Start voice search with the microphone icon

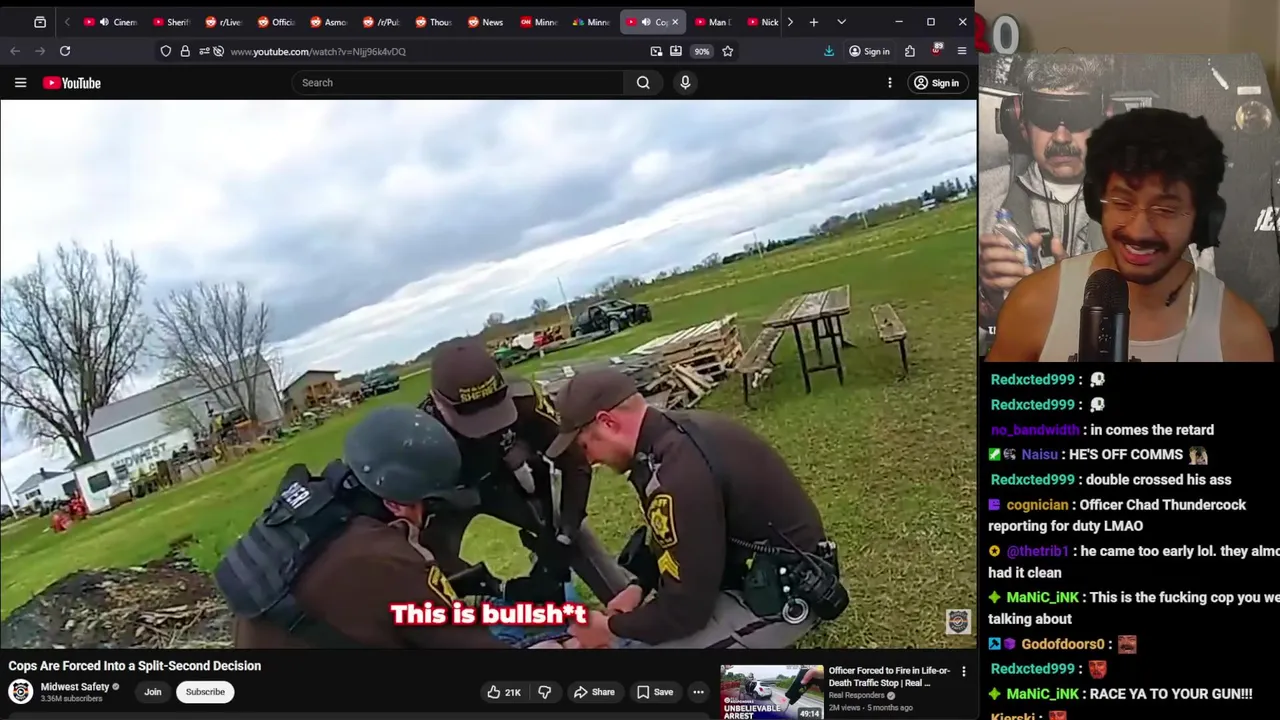click(x=685, y=83)
